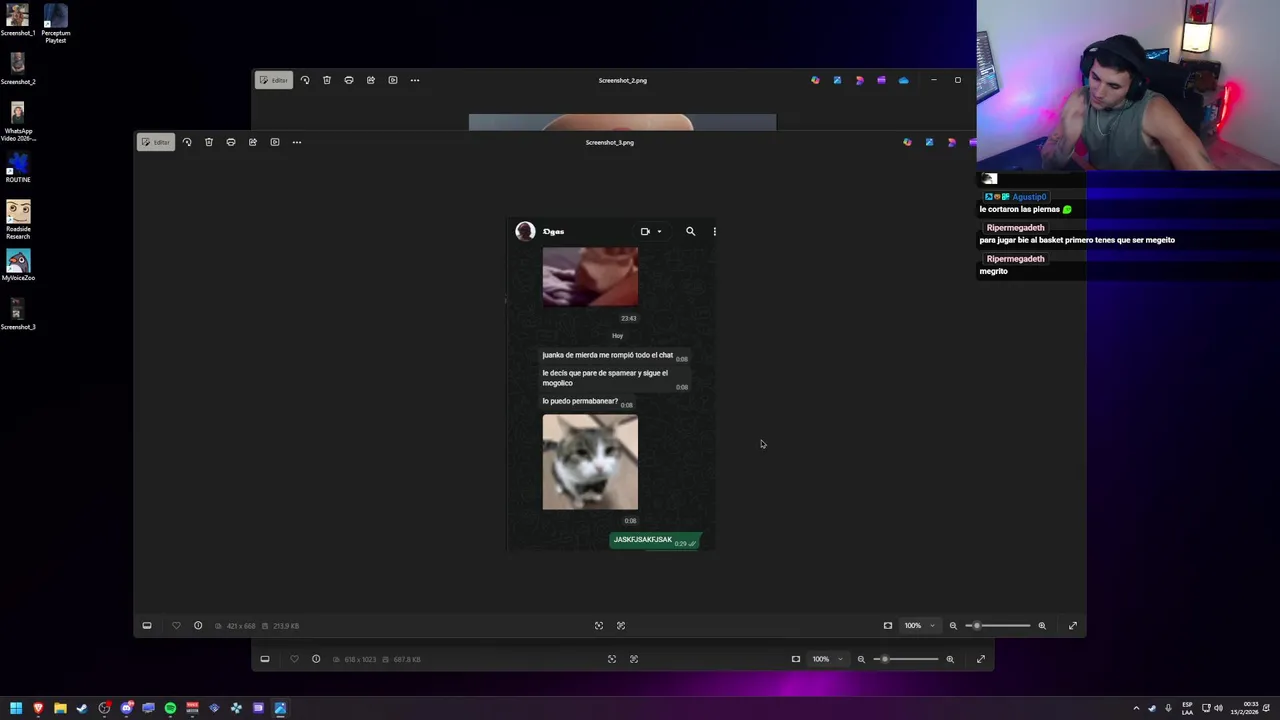Screen dimensions: 1280x720
Task: Start slideshow in Screenshot_2 window
Action: pyautogui.click(x=393, y=80)
